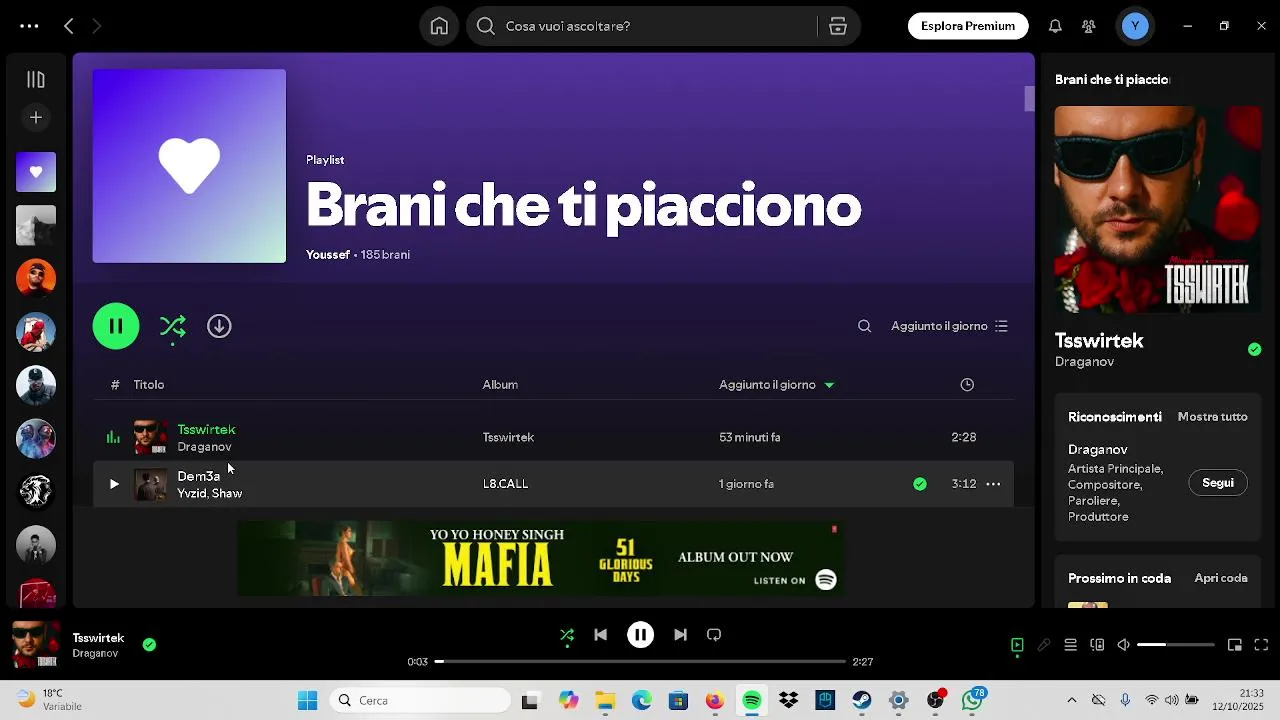Toggle playlist shuffle next to green button
This screenshot has height=720, width=1280.
coord(173,327)
